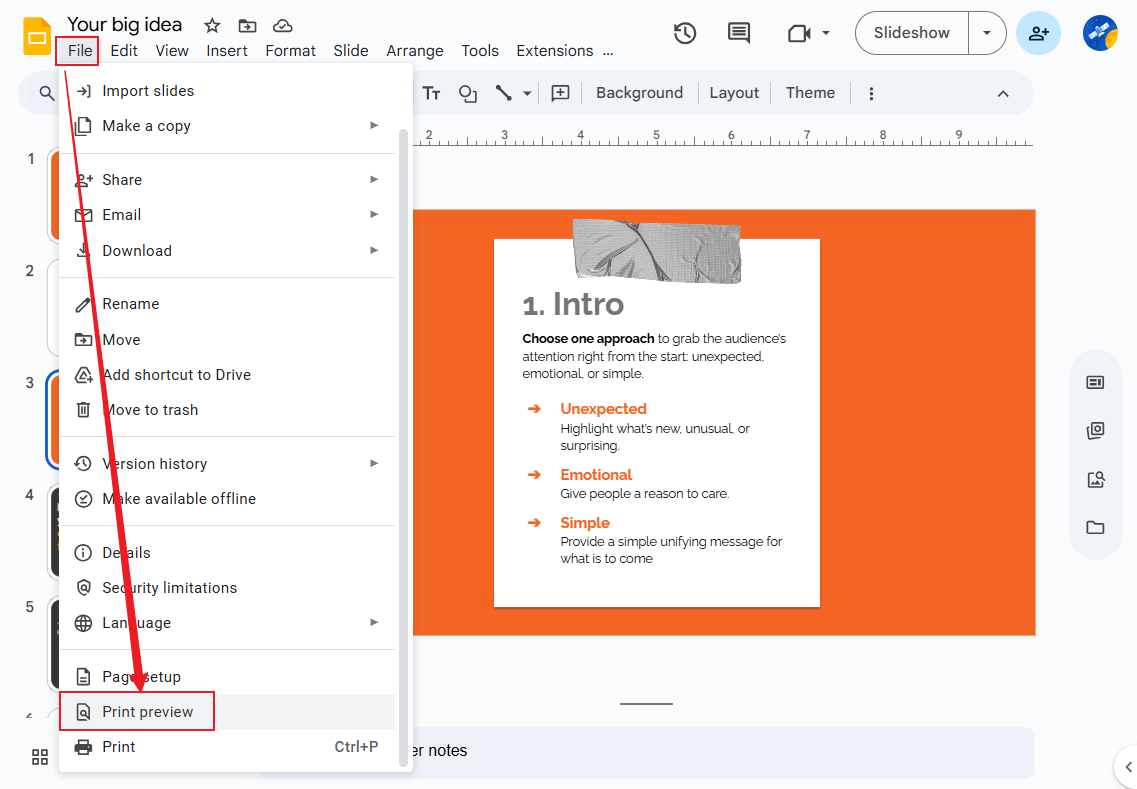Select the shape tool
1137x789 pixels.
(467, 93)
